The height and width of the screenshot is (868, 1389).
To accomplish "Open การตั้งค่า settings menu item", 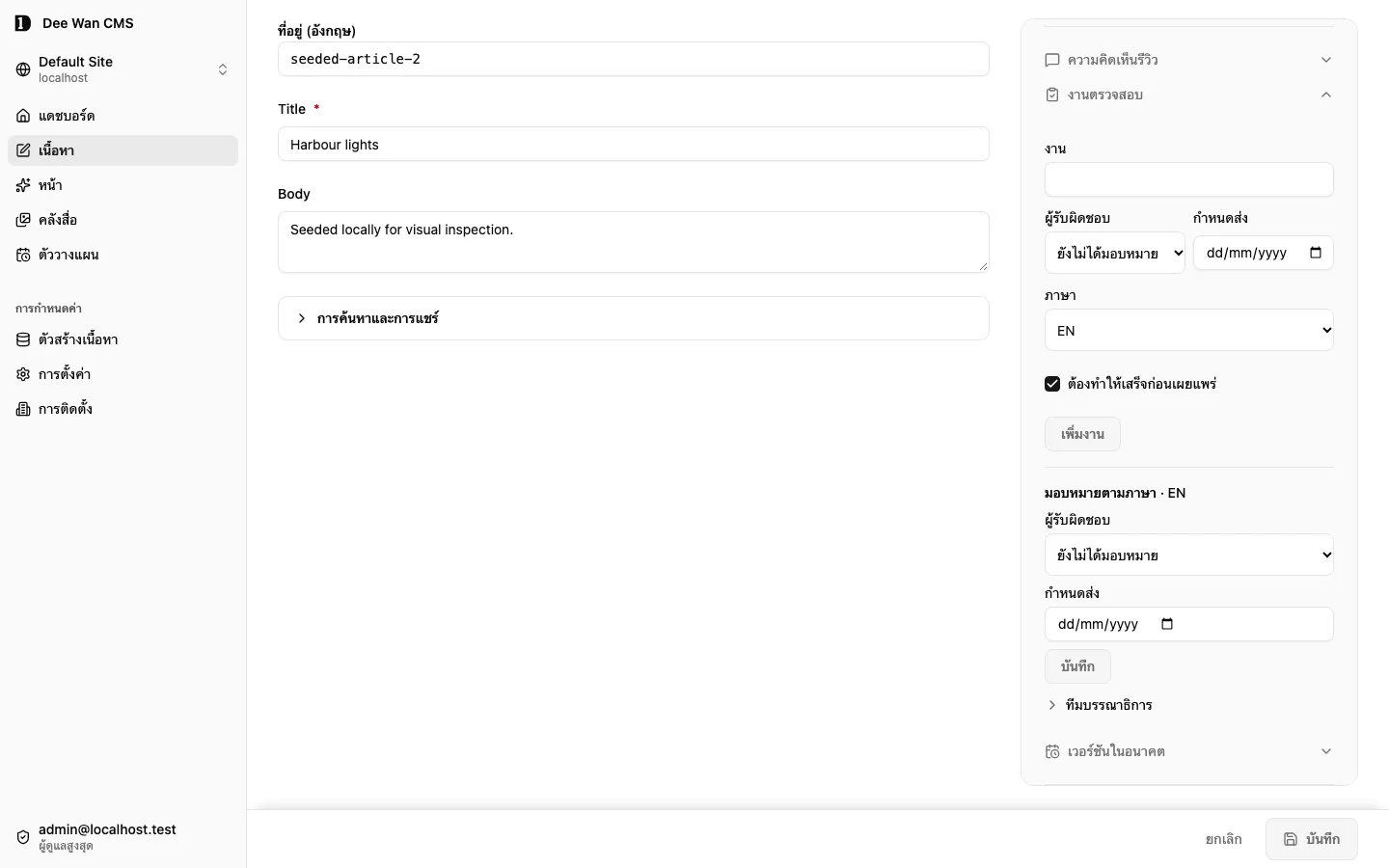I will pyautogui.click(x=123, y=374).
